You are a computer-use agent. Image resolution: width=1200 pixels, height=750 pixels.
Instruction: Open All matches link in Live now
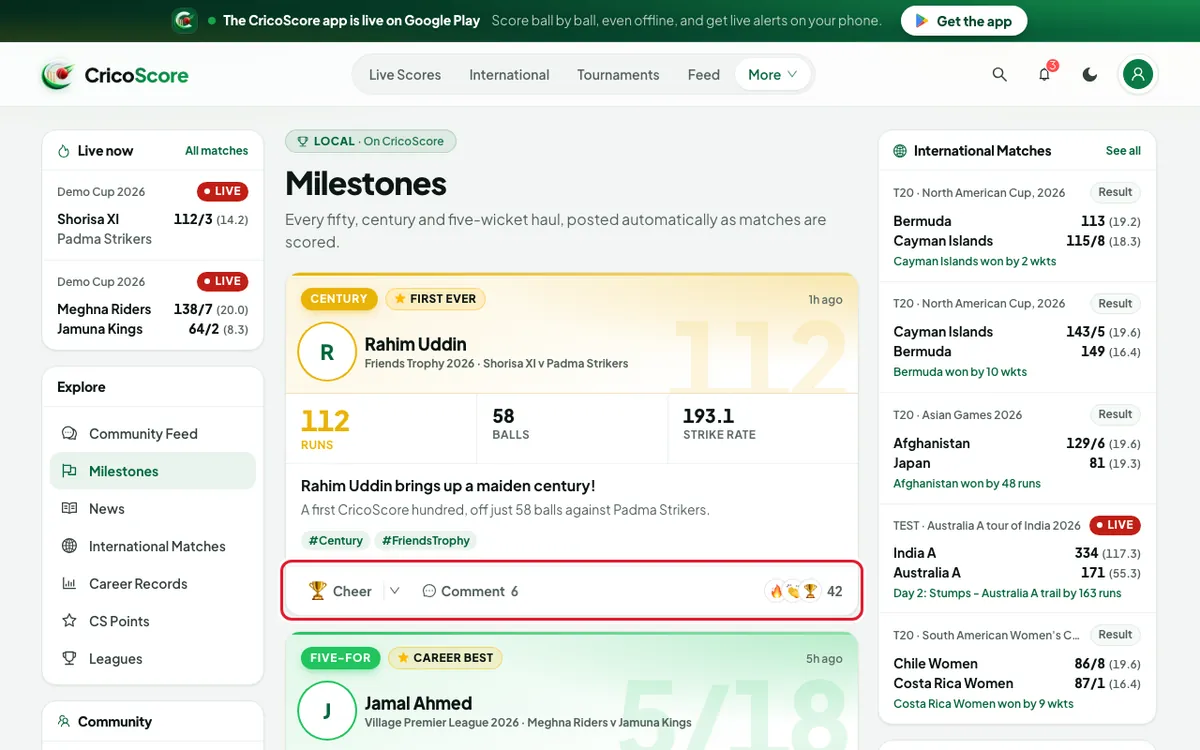(x=216, y=151)
